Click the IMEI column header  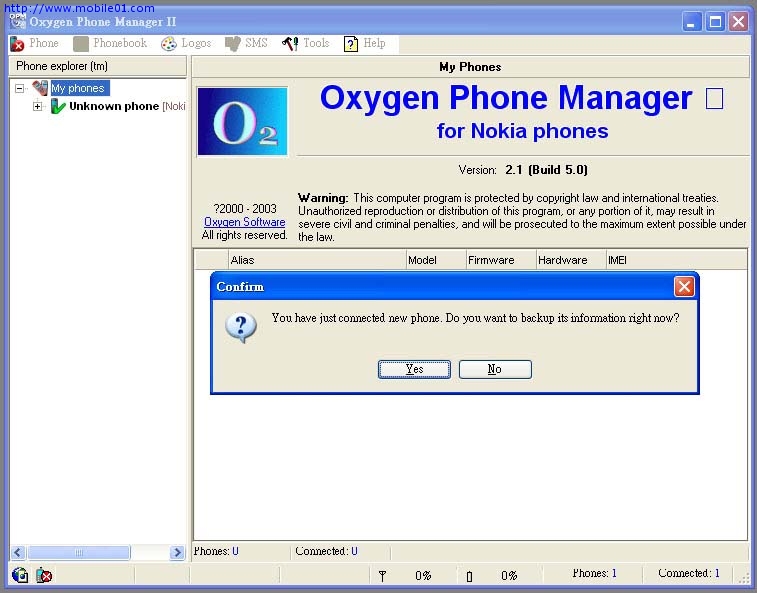coord(676,260)
